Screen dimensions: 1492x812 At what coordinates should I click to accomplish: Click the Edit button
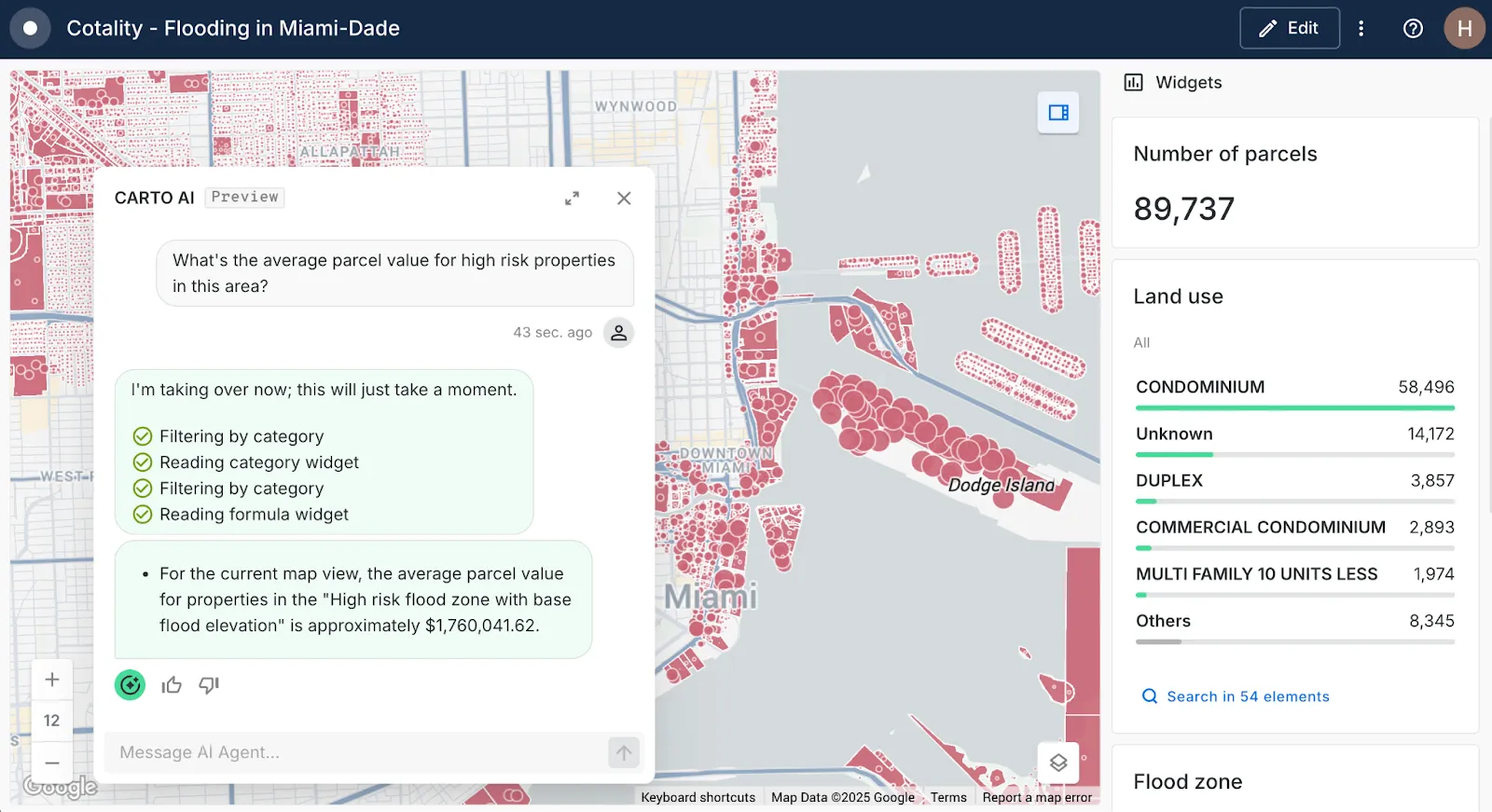click(x=1290, y=29)
